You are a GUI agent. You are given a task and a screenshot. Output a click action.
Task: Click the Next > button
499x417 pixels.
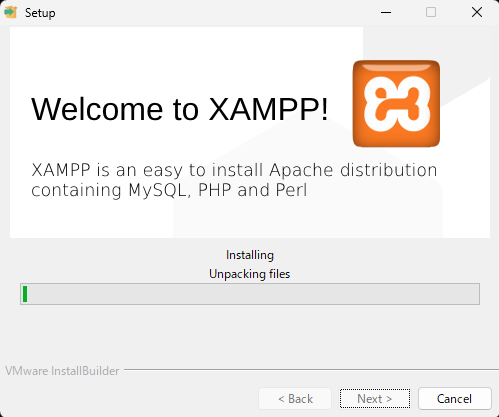click(375, 399)
